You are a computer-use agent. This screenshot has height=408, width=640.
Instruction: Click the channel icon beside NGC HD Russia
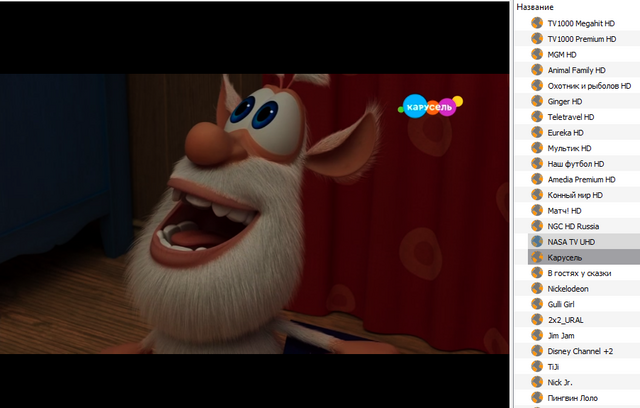[x=537, y=226]
